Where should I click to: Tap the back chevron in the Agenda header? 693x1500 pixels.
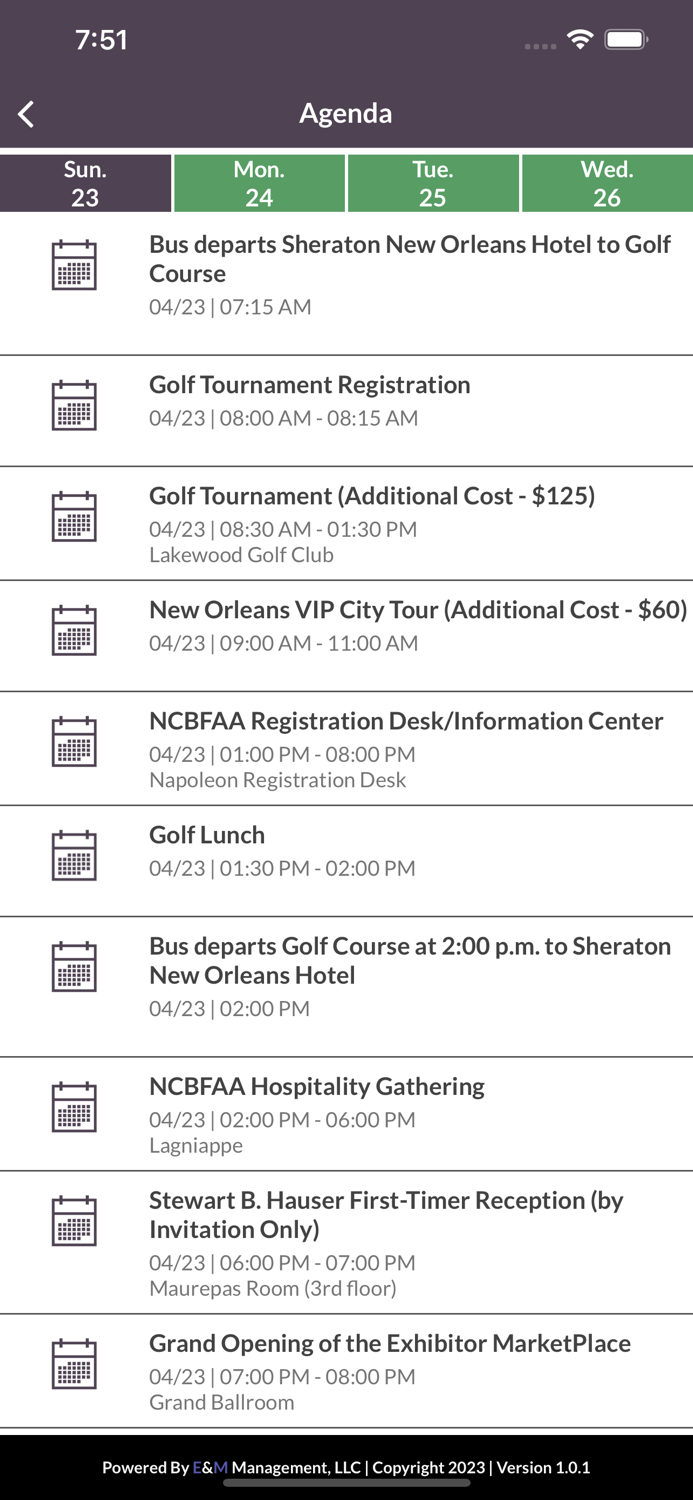coord(25,113)
